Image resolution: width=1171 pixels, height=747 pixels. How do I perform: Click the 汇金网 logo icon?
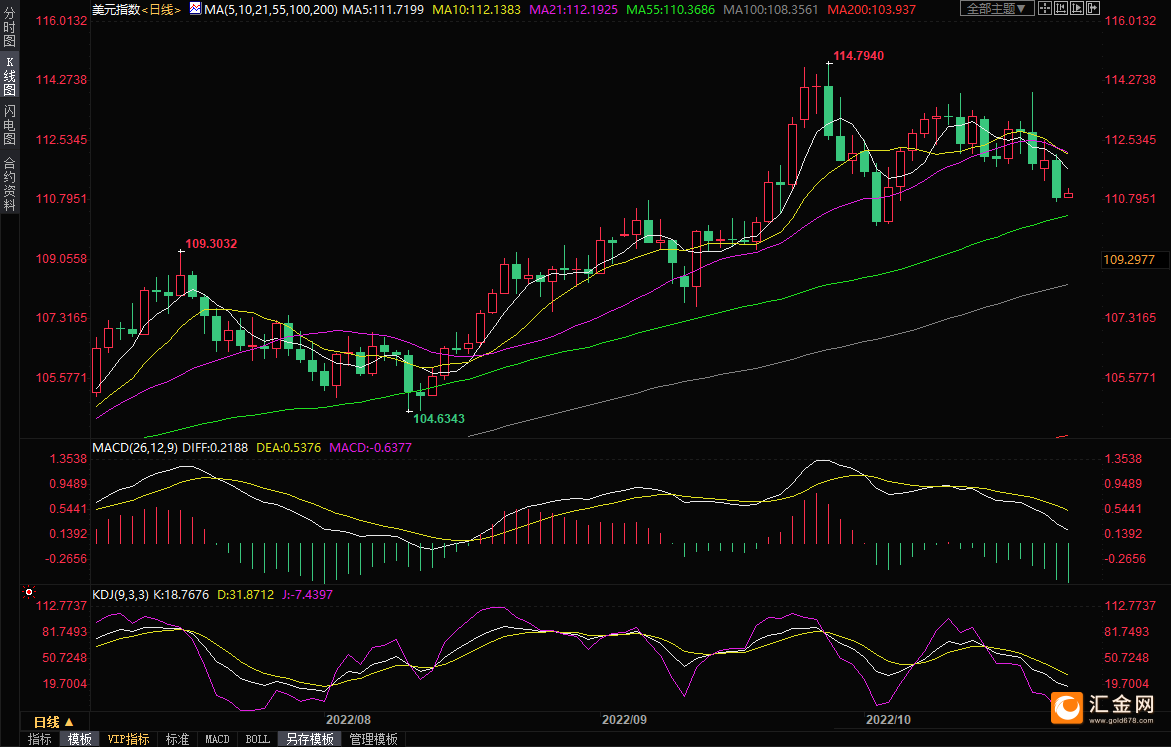click(x=1066, y=707)
